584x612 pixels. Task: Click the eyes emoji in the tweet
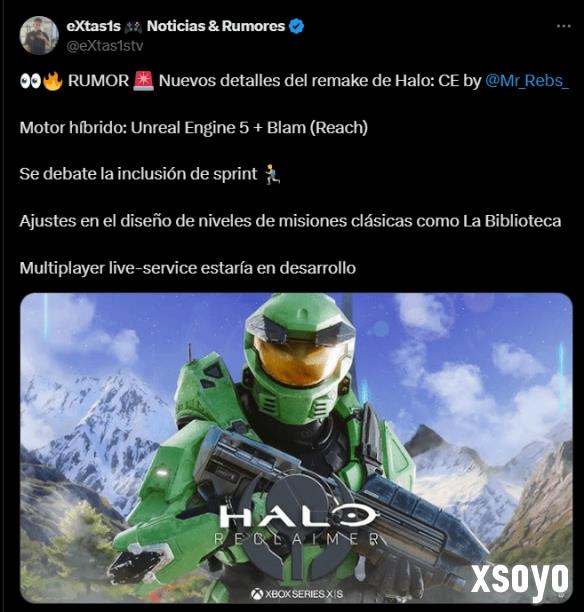click(30, 81)
